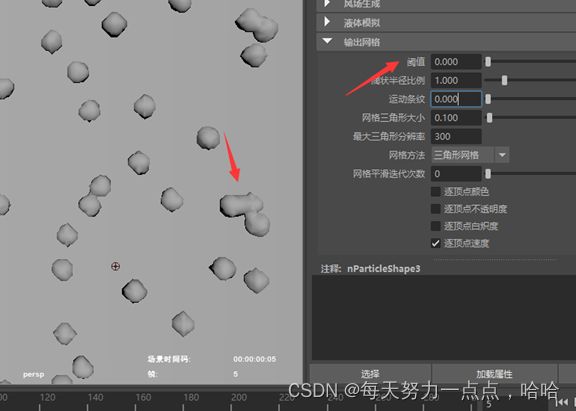
Task: Enable the 逐顶点颜色 checkbox
Action: (x=436, y=191)
